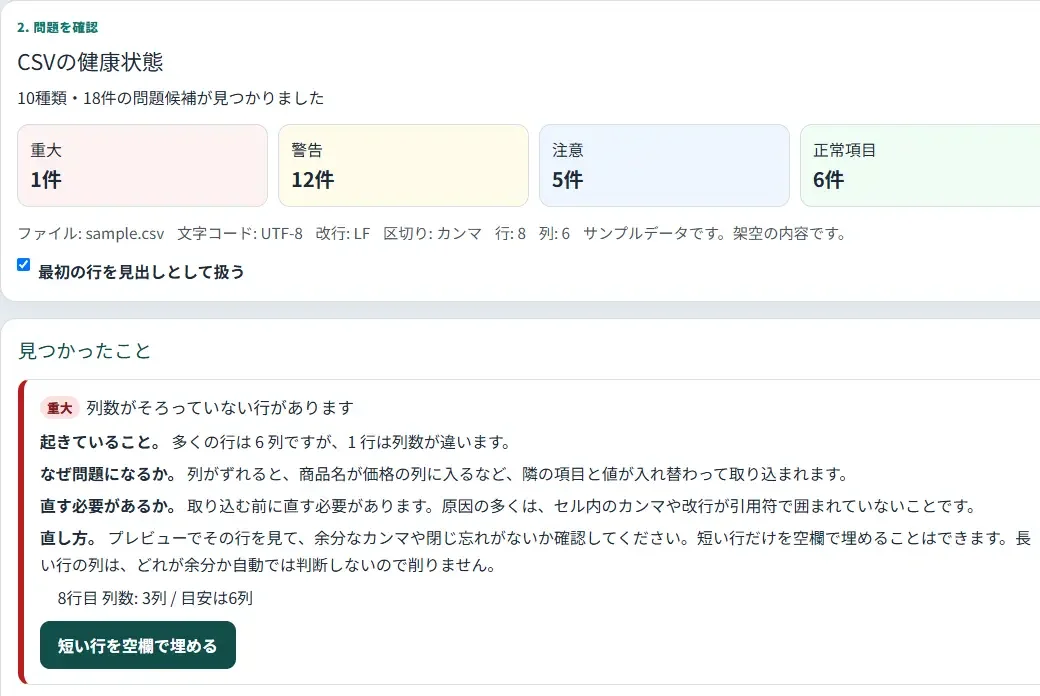Image resolution: width=1040 pixels, height=696 pixels.
Task: Click the heading 列数がそろっていない行があります
Action: [220, 407]
